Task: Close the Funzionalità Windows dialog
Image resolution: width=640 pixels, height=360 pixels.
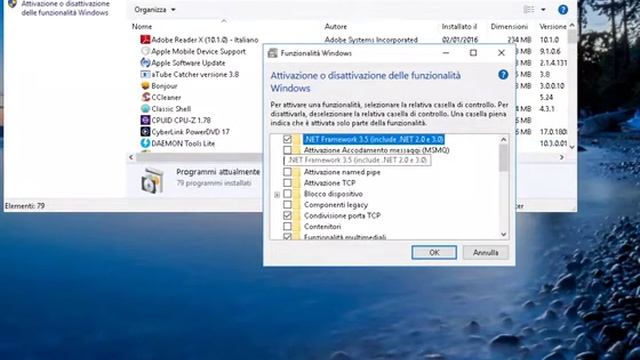Action: pyautogui.click(x=501, y=53)
